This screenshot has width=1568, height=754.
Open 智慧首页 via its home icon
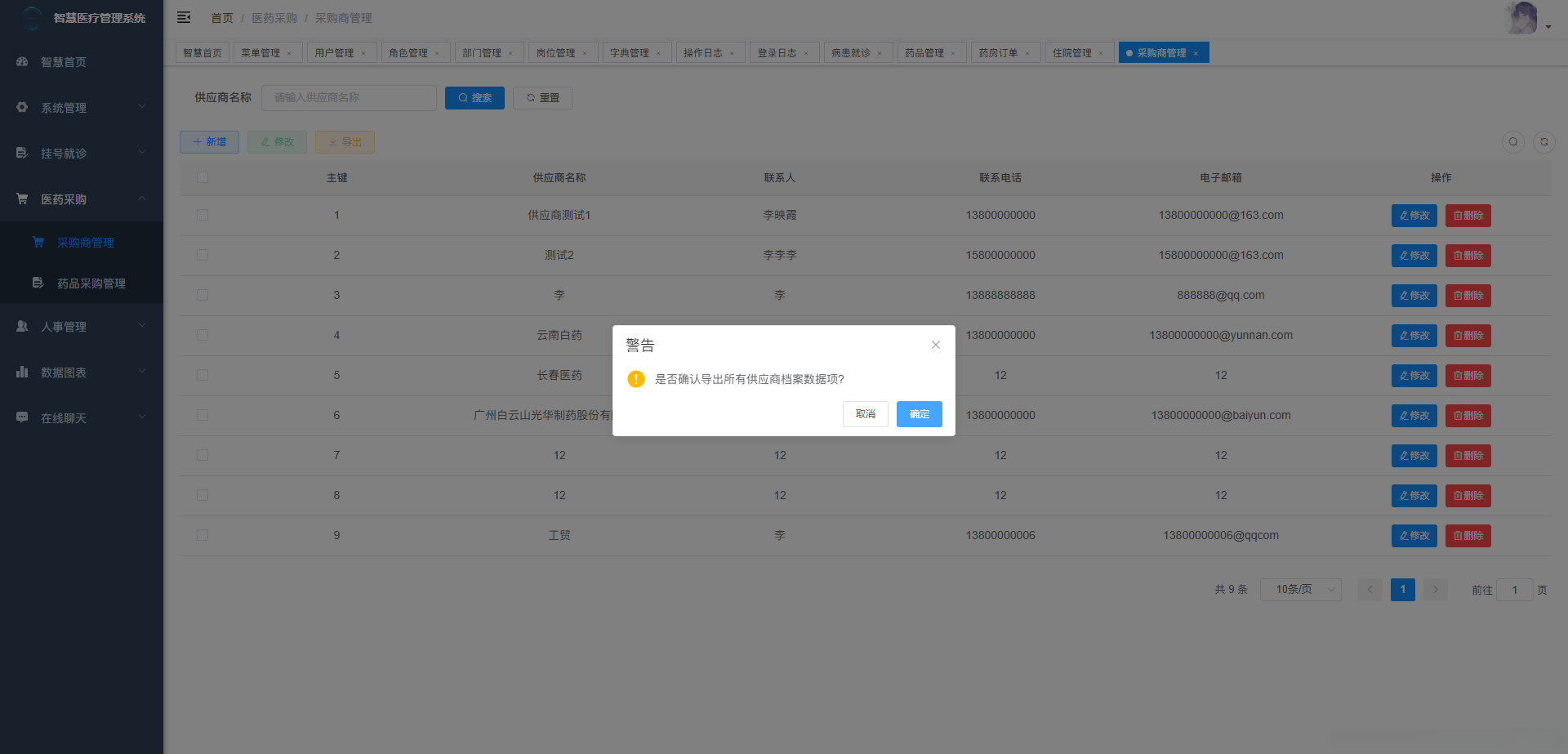pos(21,61)
